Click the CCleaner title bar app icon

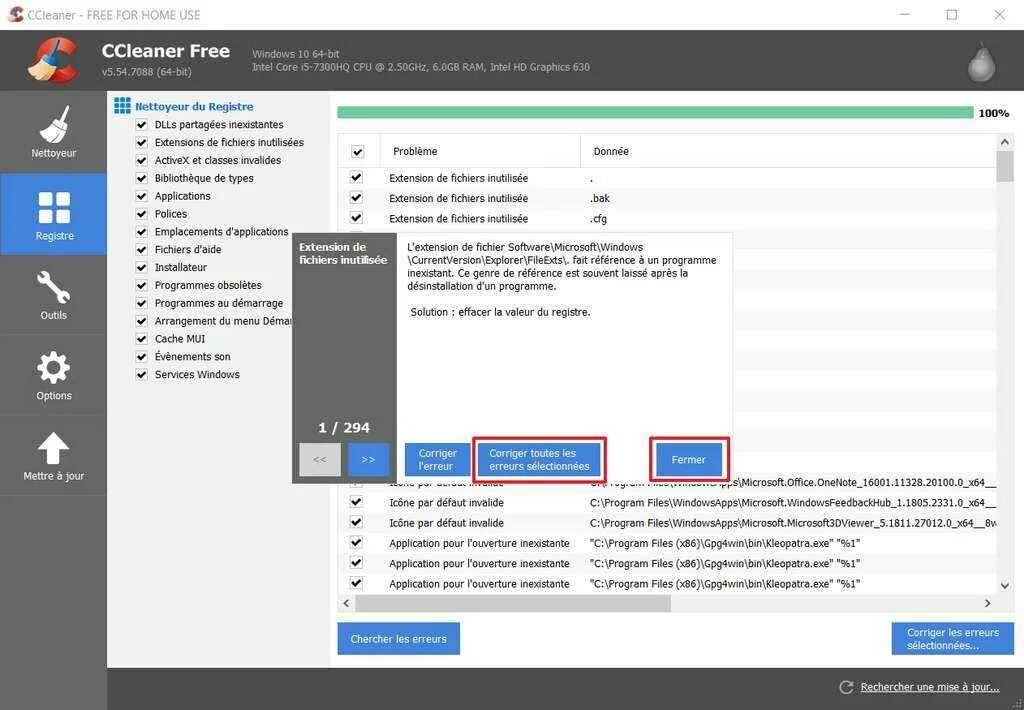(15, 14)
